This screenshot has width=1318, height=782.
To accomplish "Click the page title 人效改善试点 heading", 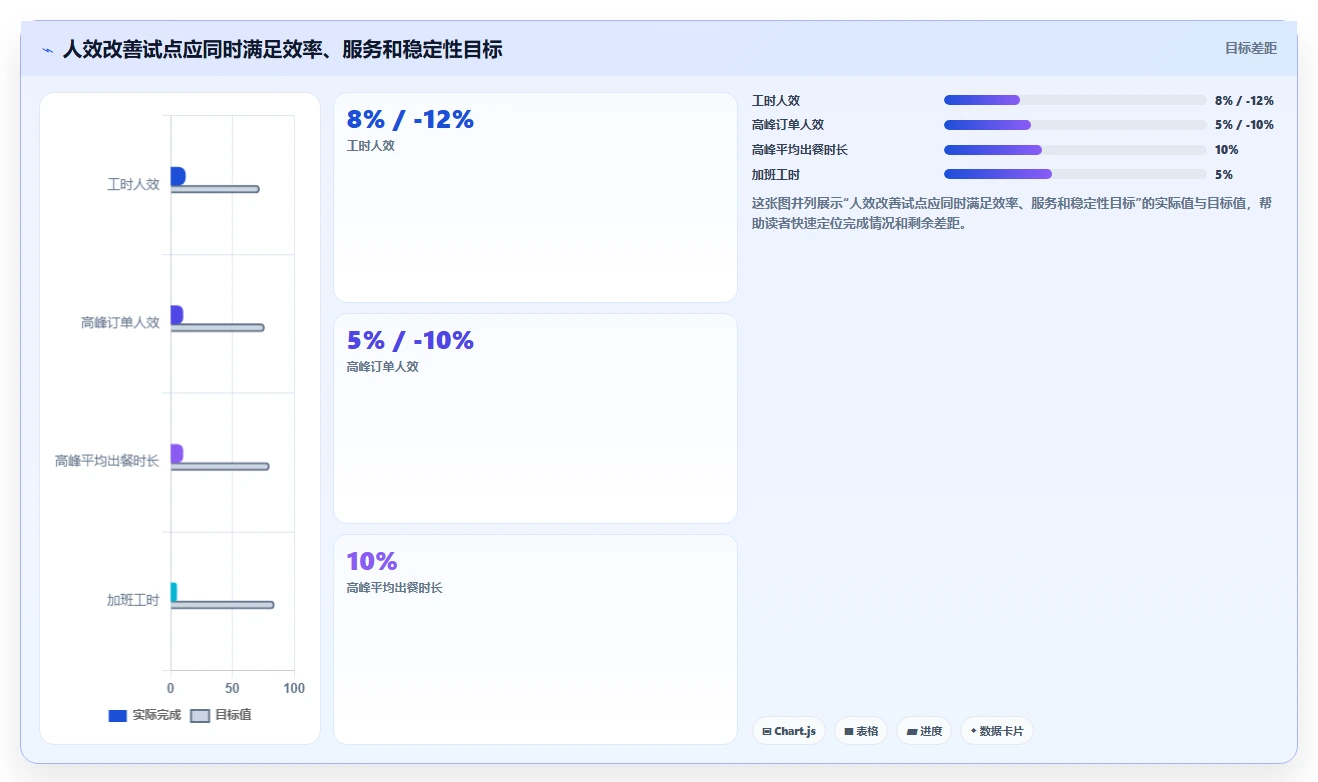I will [x=282, y=49].
